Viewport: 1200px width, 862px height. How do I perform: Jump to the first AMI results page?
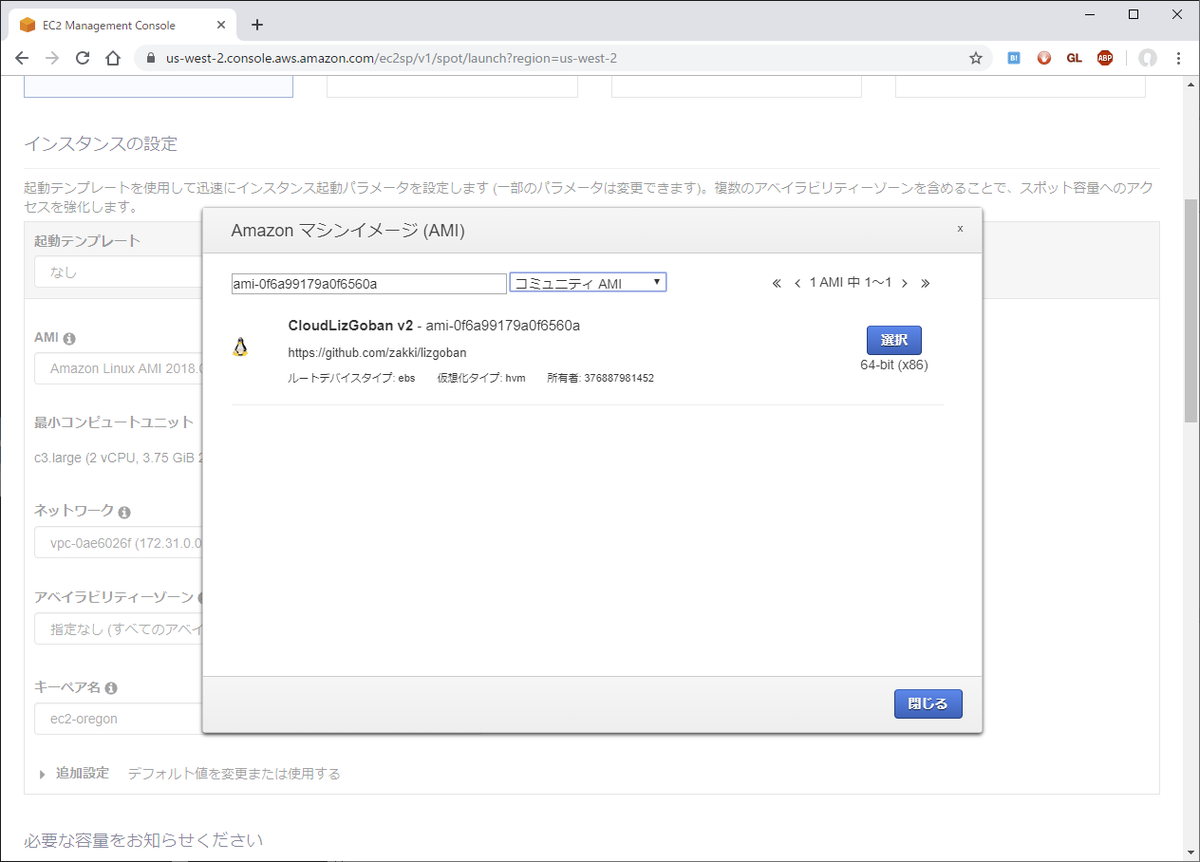coord(777,283)
